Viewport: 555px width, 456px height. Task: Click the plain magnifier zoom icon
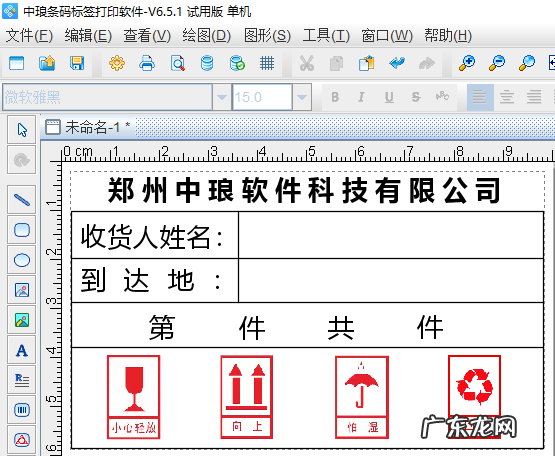pos(527,63)
